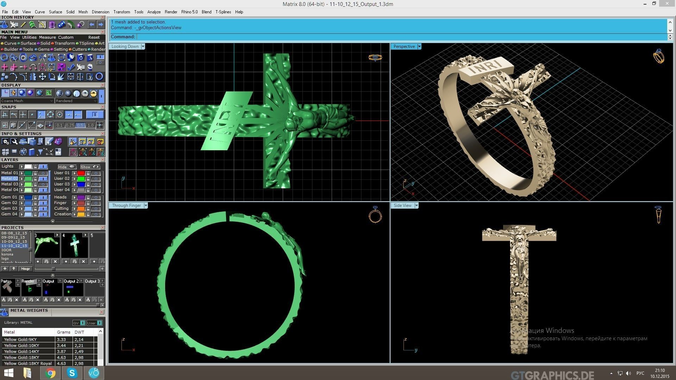The width and height of the screenshot is (676, 380).
Task: Toggle visibility of the User 02 layer
Action: [x=96, y=179]
